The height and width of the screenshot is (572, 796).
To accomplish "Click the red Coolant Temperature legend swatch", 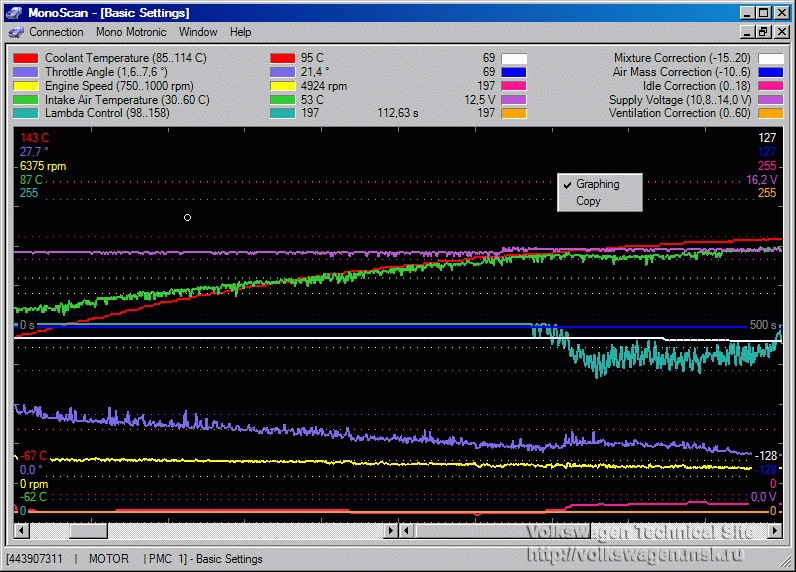I will [x=25, y=58].
